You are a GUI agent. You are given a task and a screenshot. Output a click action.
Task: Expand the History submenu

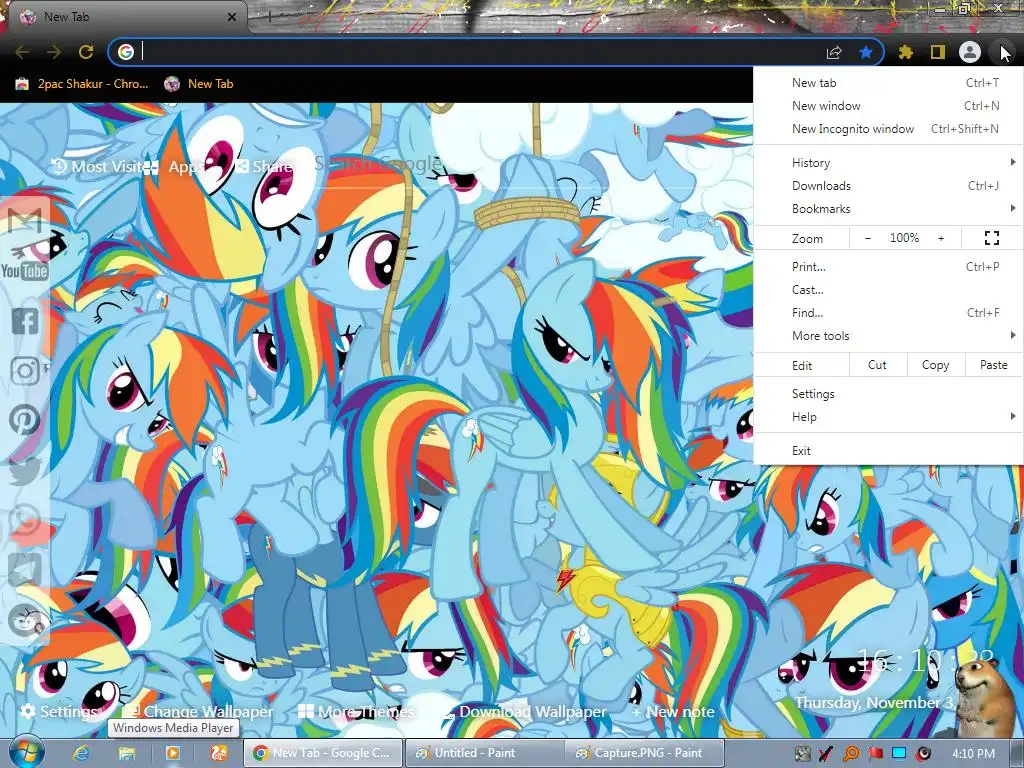coord(888,163)
